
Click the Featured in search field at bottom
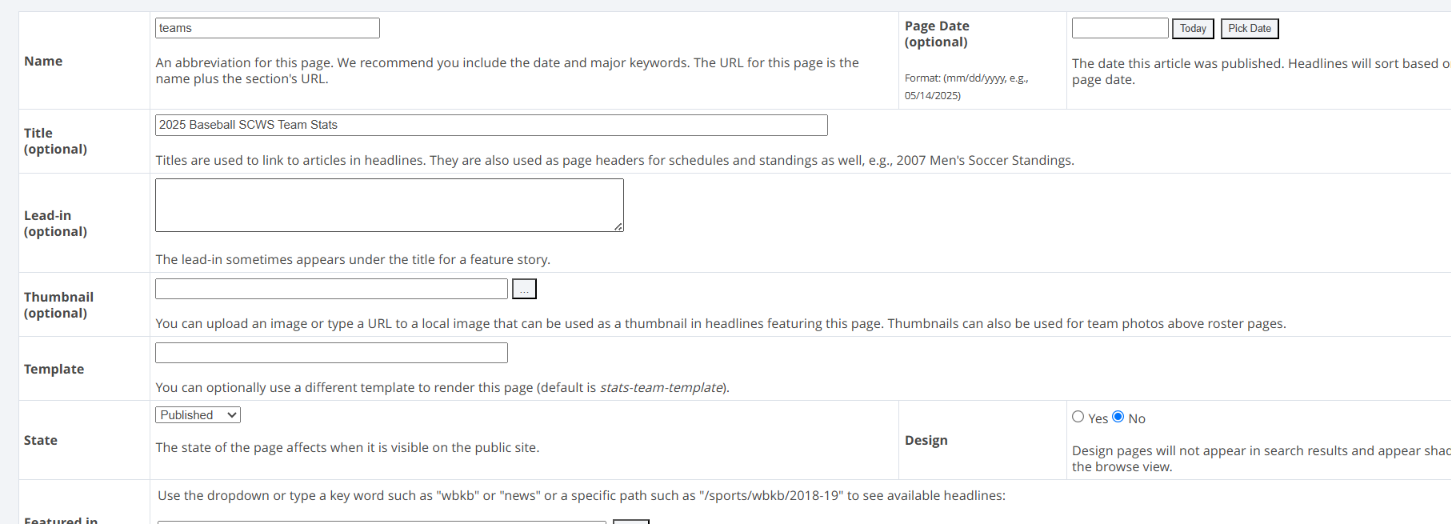point(380,521)
